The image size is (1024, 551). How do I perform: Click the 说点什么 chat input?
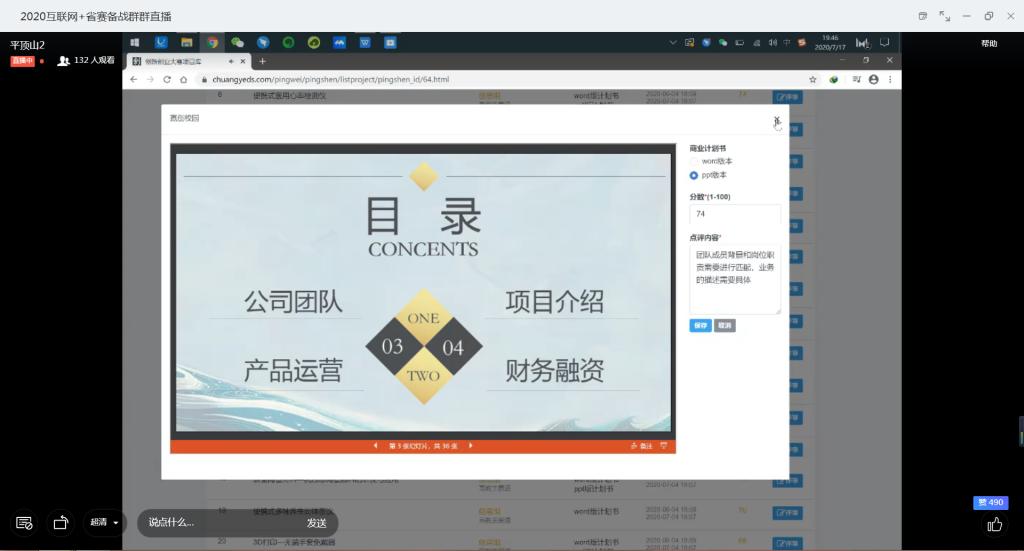216,523
